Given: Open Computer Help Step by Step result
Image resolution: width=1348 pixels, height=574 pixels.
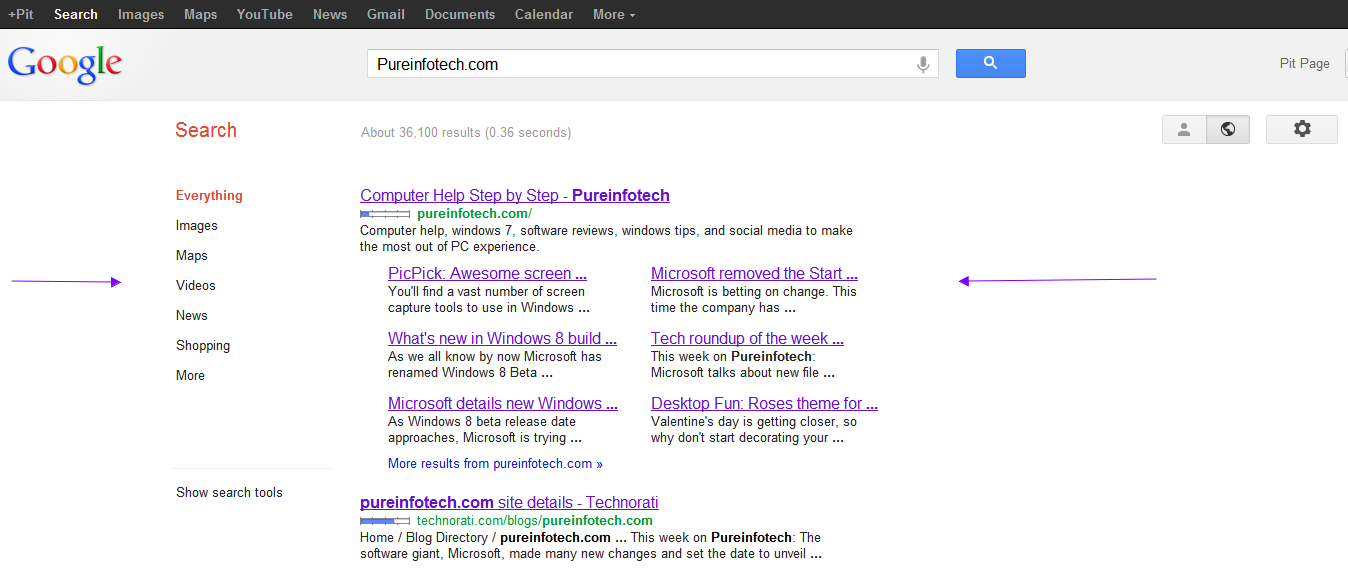Looking at the screenshot, I should pyautogui.click(x=514, y=196).
